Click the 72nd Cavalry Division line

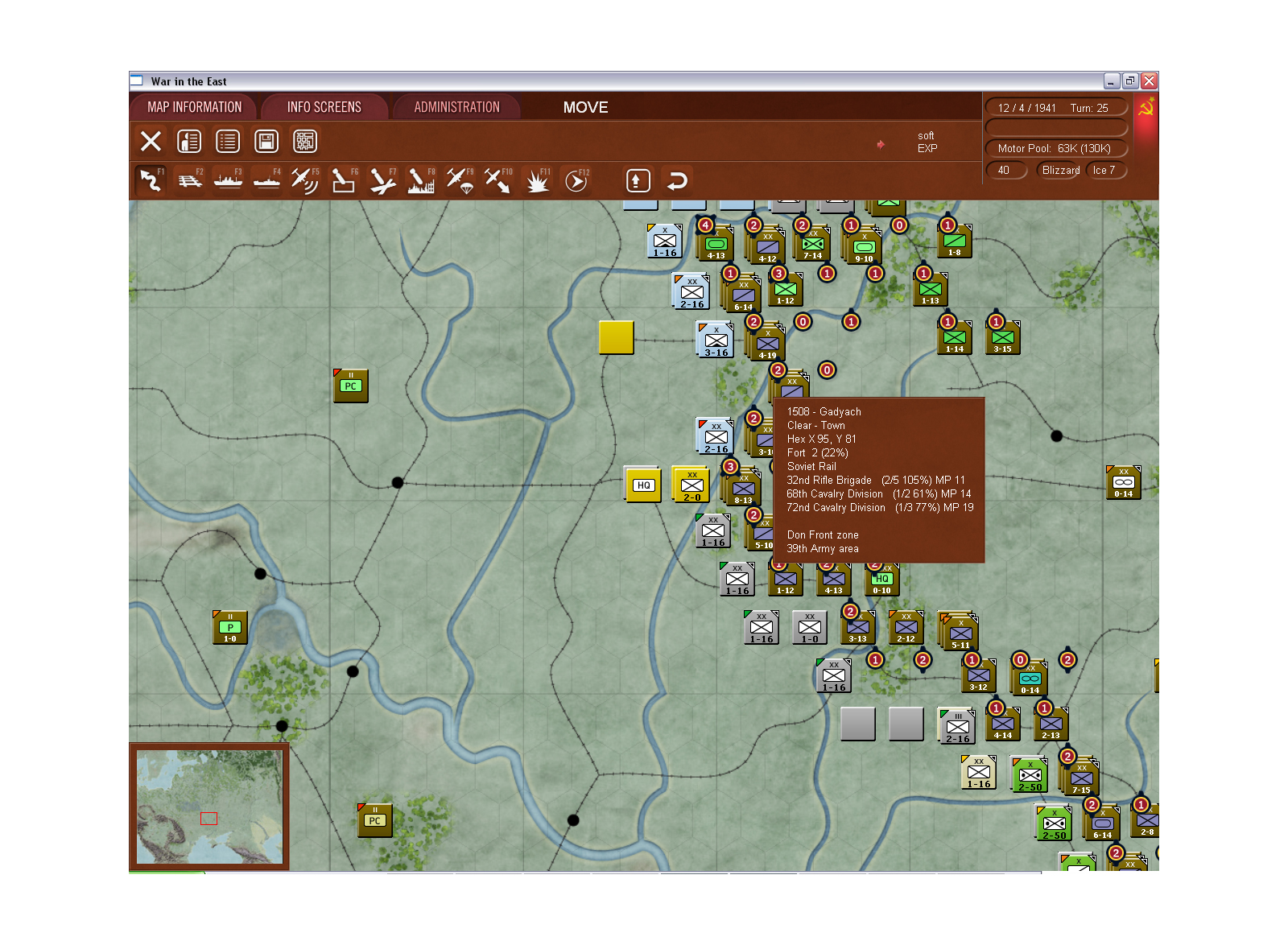880,508
